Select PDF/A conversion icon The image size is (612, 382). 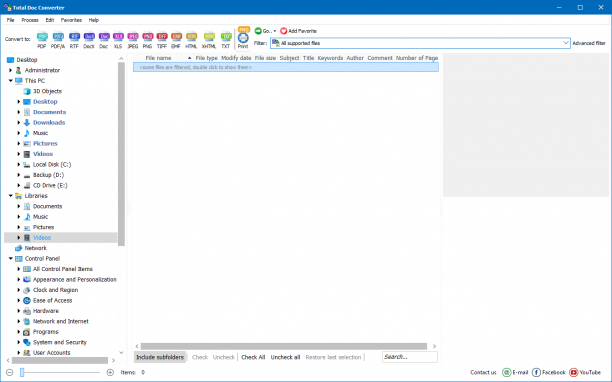tap(58, 40)
